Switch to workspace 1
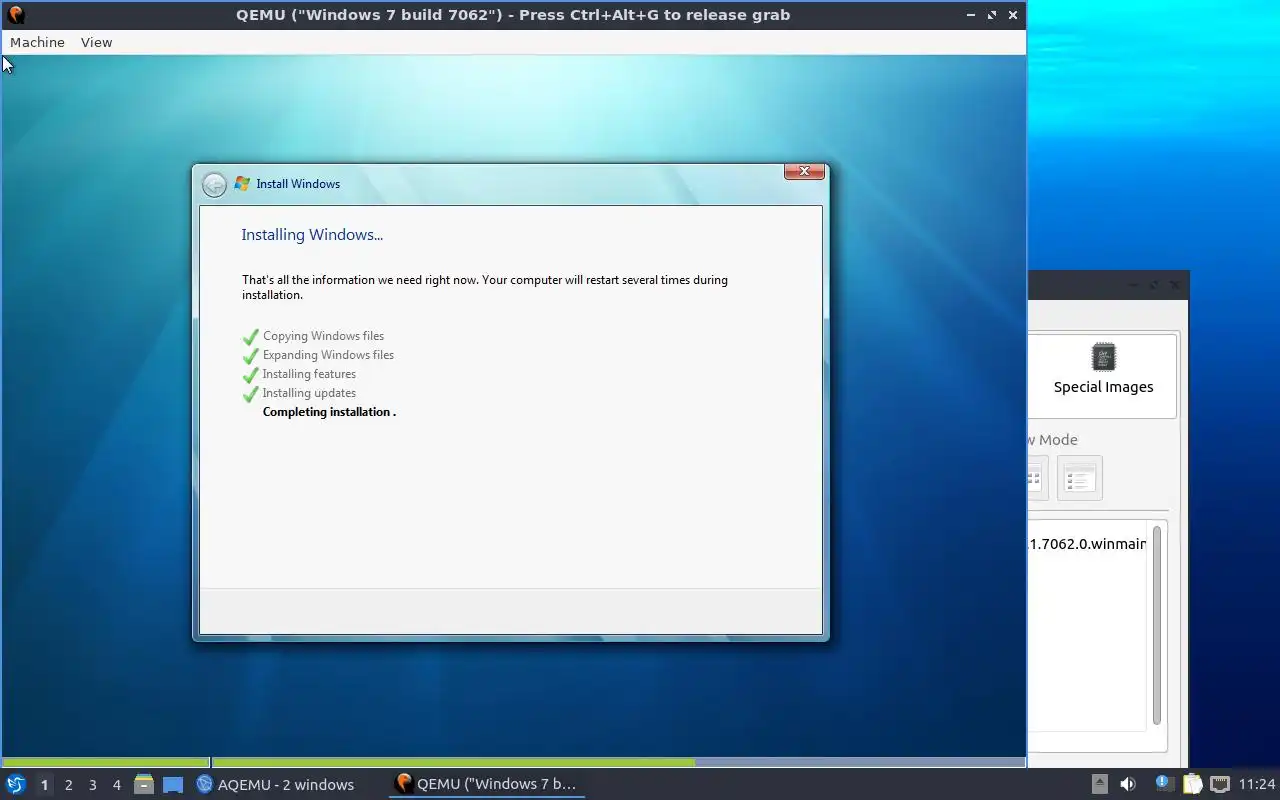 [x=44, y=785]
